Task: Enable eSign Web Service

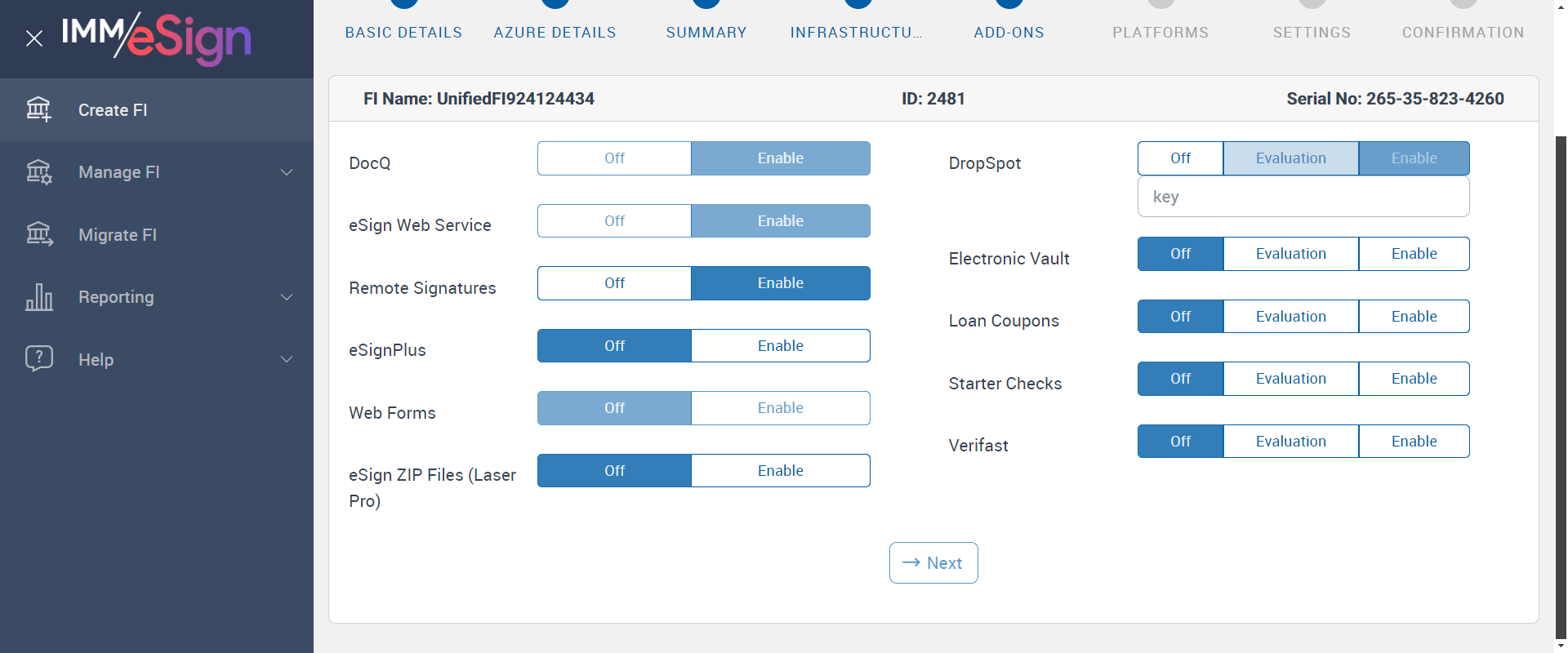Action: point(781,221)
